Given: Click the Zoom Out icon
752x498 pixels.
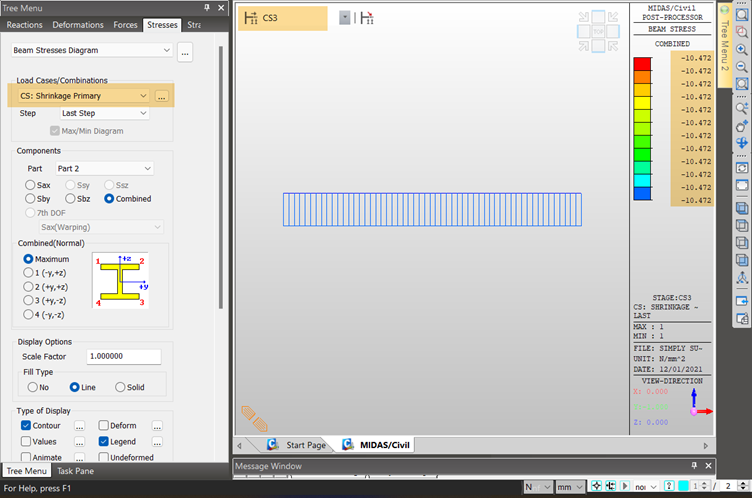Looking at the screenshot, I should point(741,67).
